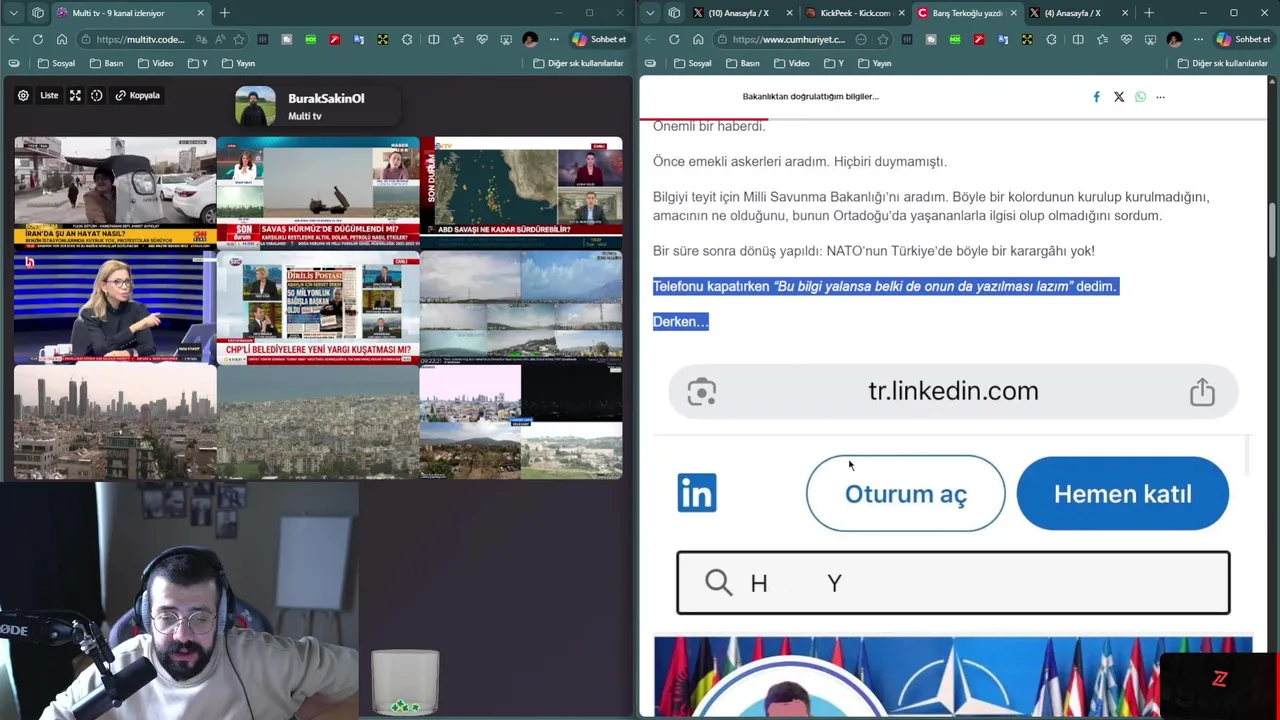Click the camera icon beside tr.linkedin.com
This screenshot has height=720, width=1280.
(701, 391)
